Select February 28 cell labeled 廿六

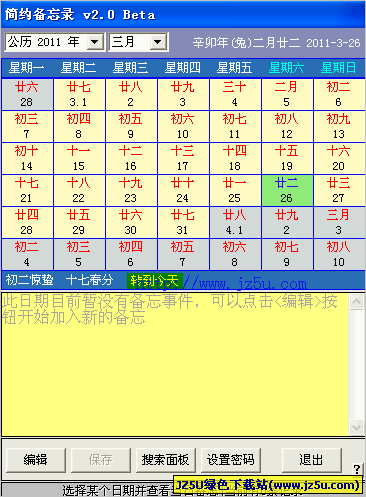(27, 94)
